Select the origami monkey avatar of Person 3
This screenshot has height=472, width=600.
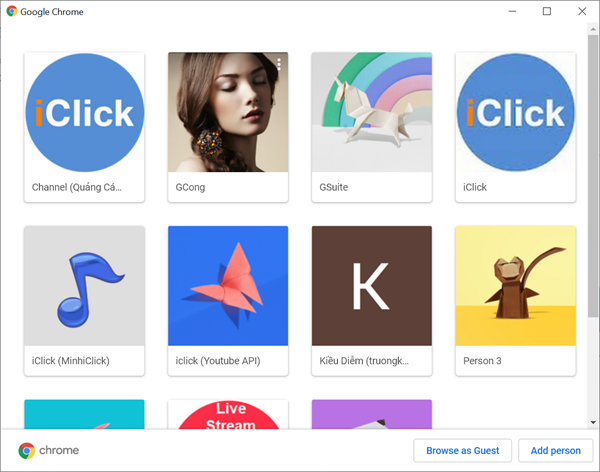point(516,286)
